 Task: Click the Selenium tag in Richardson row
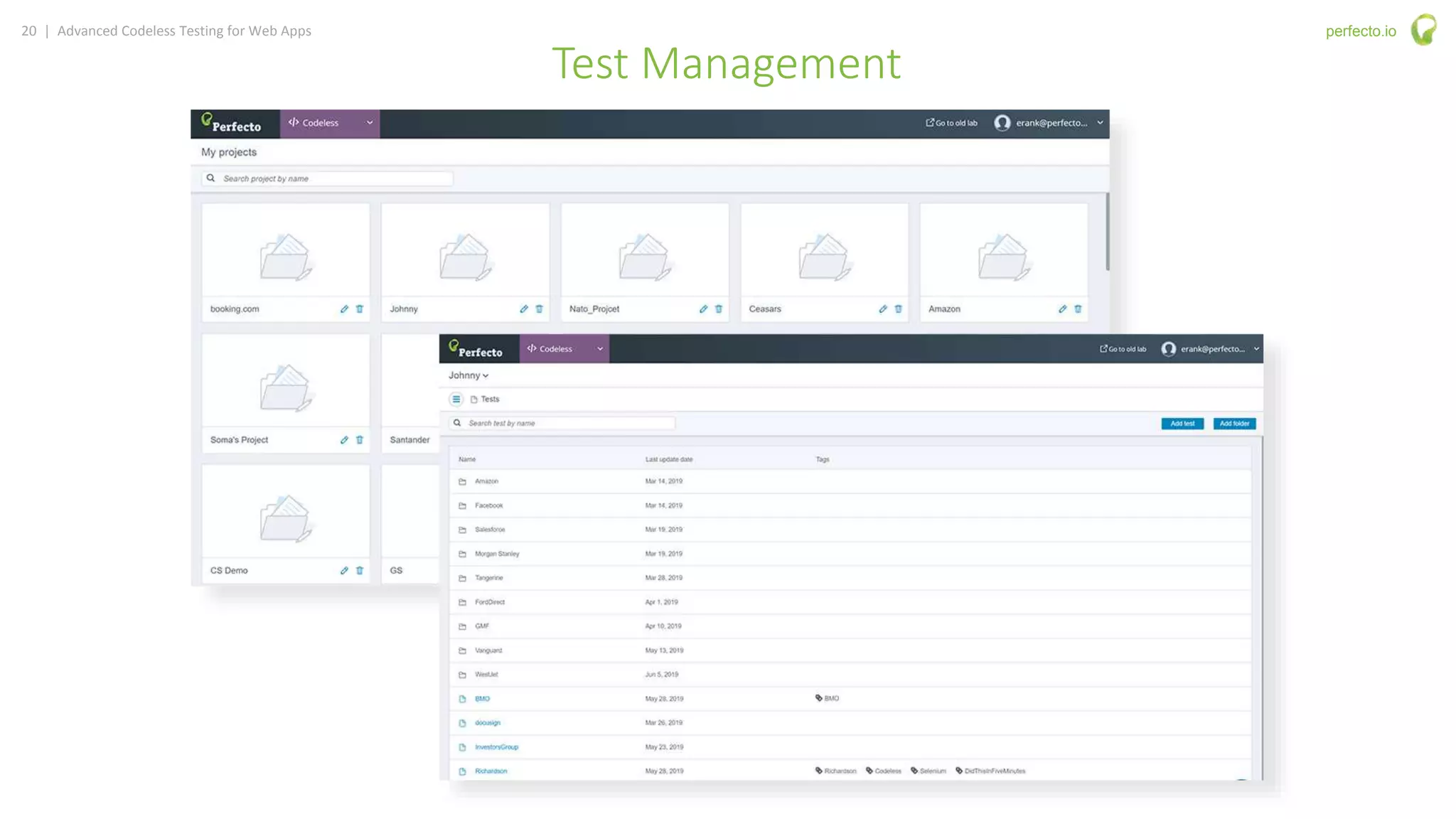928,771
